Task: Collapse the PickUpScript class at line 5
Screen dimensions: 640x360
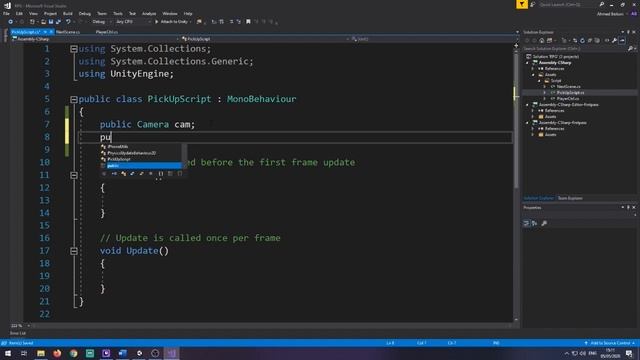Action: (x=74, y=99)
